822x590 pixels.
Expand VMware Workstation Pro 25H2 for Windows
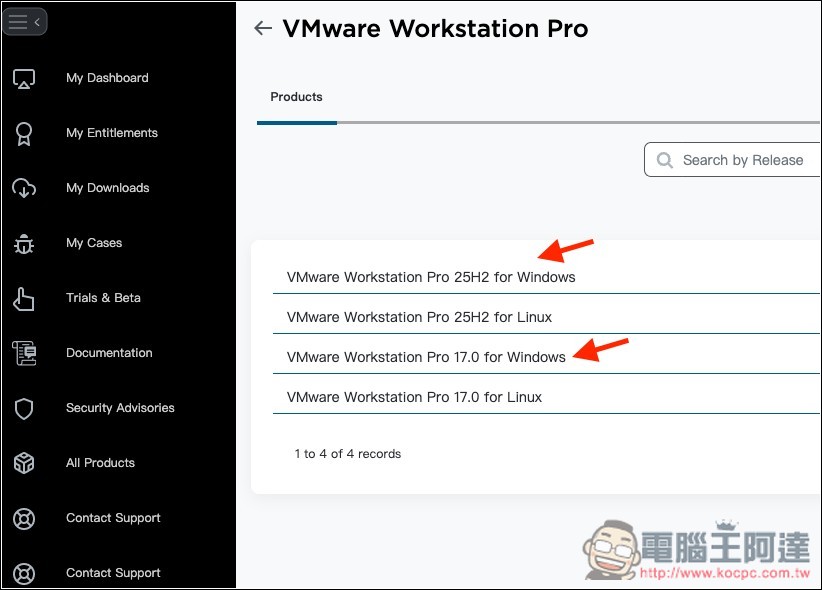pos(432,277)
